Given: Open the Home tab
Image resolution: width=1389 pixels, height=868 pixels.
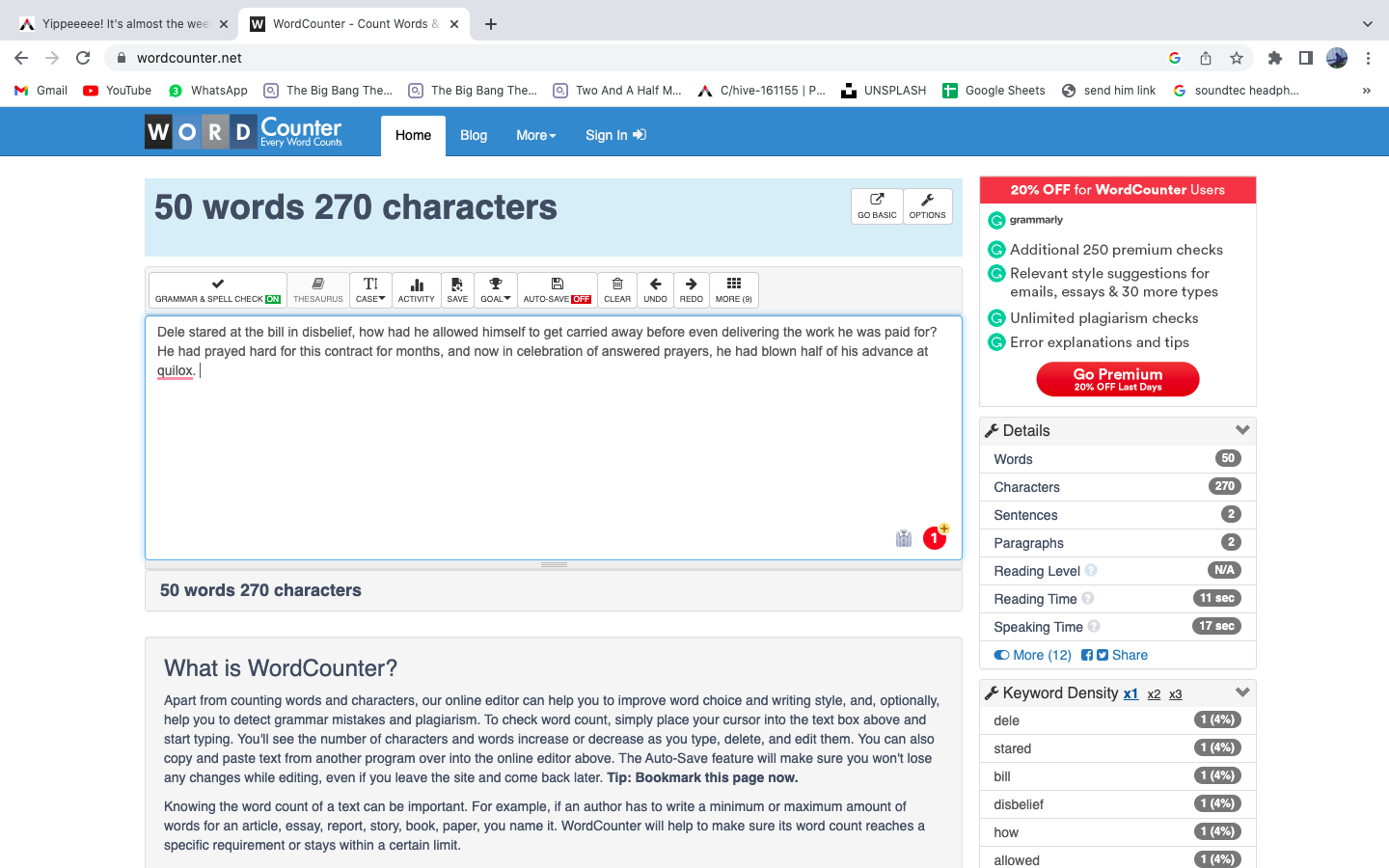Looking at the screenshot, I should click(413, 135).
